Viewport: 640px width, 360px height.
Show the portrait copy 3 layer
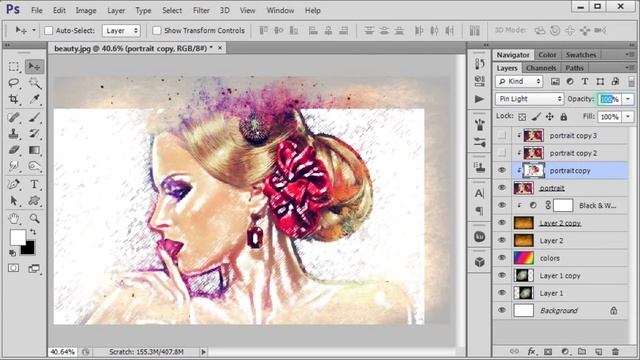tap(502, 135)
